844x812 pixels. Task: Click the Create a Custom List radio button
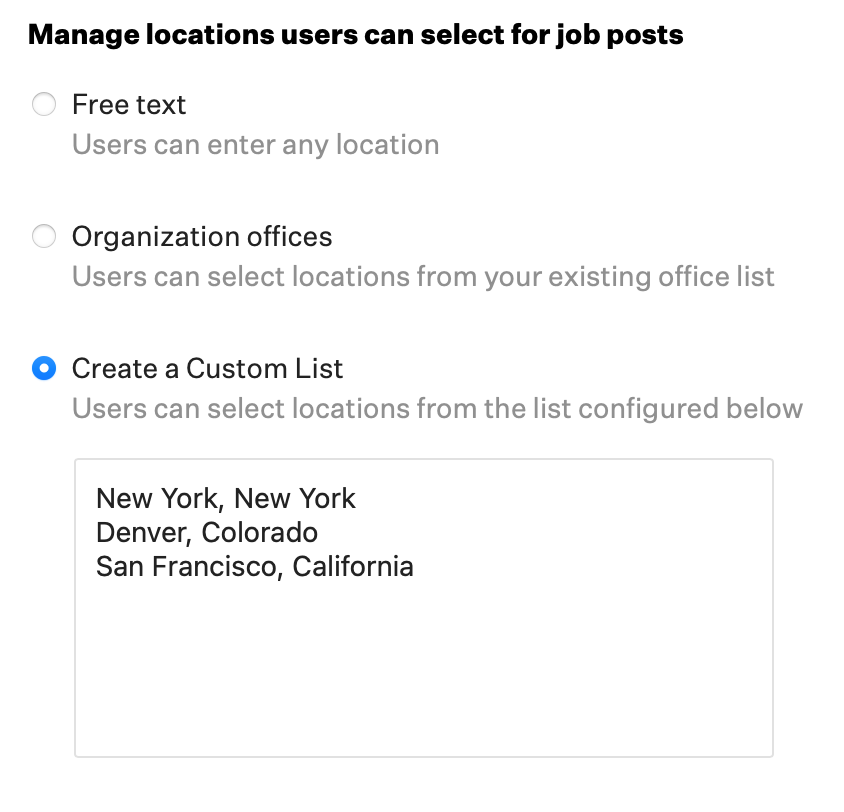coord(44,369)
